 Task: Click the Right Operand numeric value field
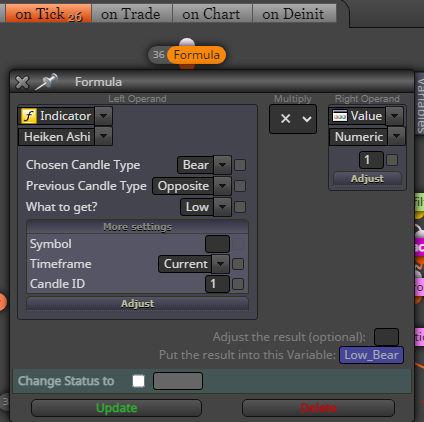[x=371, y=160]
